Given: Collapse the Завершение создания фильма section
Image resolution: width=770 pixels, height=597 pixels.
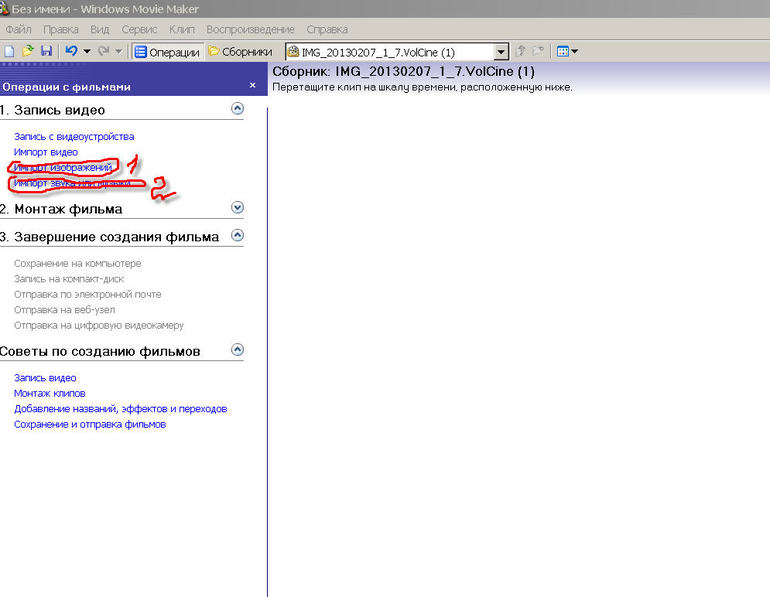Looking at the screenshot, I should click(237, 236).
